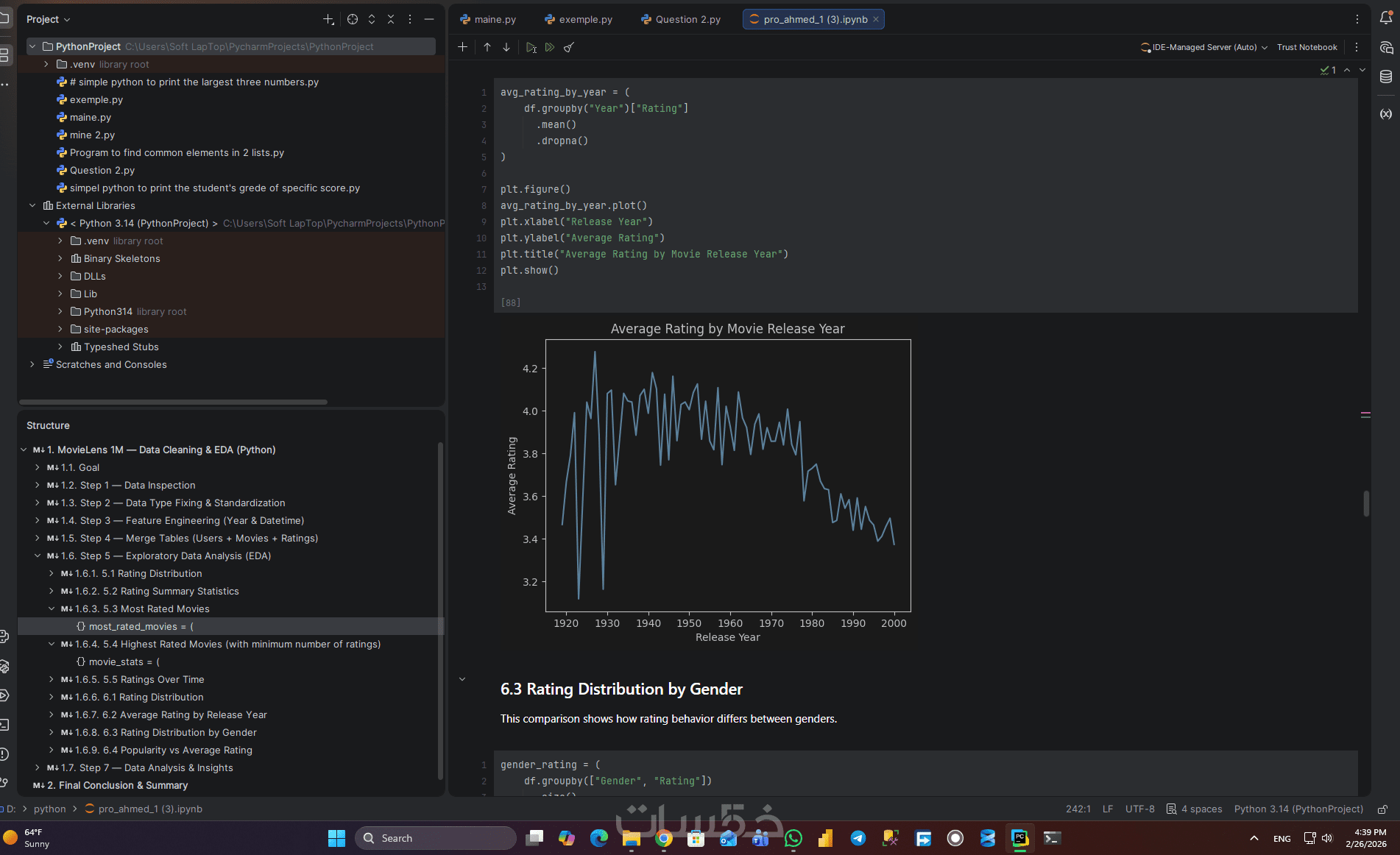Image resolution: width=1400 pixels, height=855 pixels.
Task: Open the Database tool window
Action: pos(1386,77)
